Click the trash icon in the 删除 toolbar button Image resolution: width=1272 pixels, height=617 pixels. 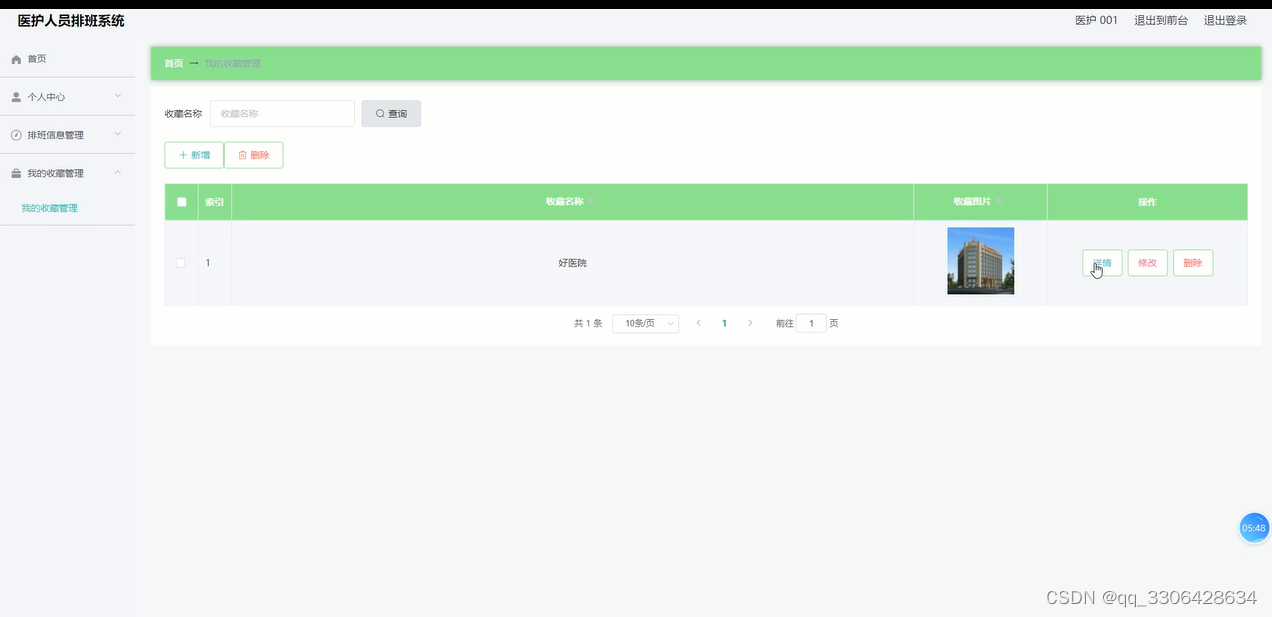point(242,155)
